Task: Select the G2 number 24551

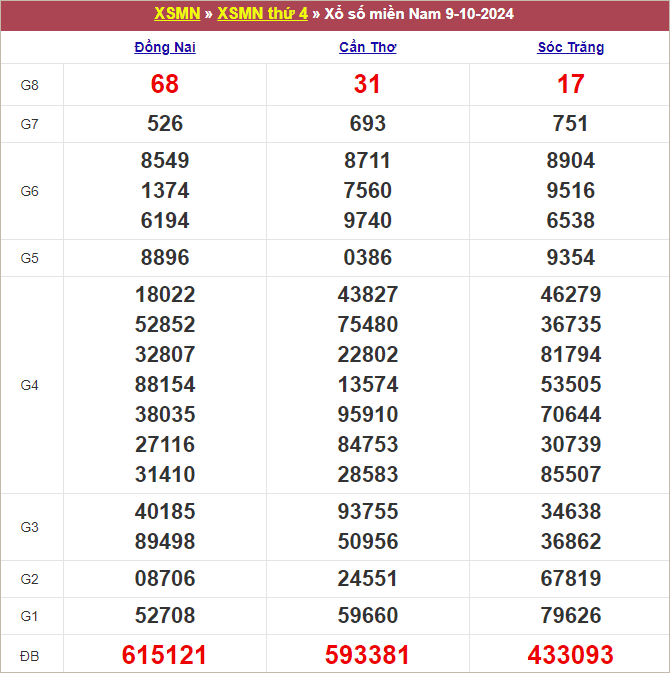Action: tap(367, 579)
